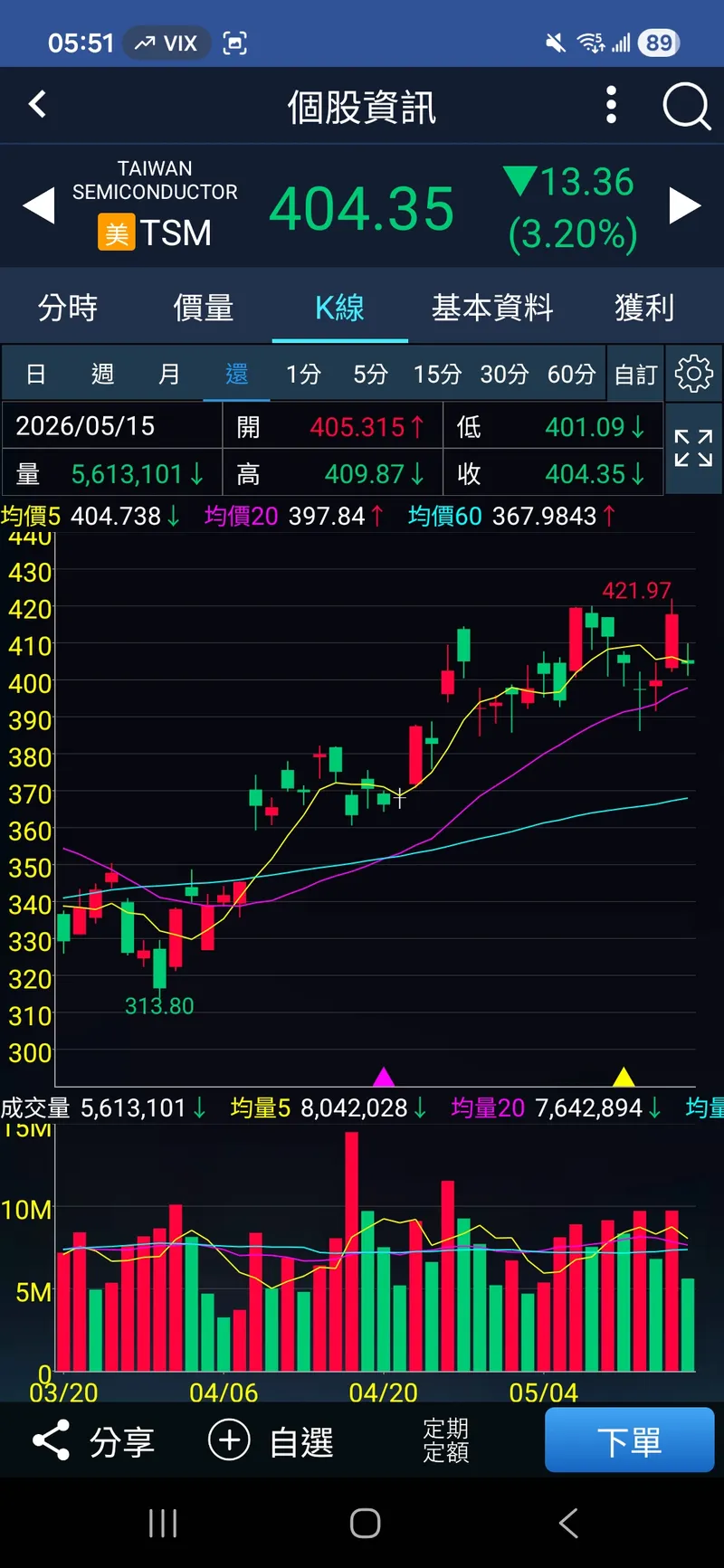Viewport: 724px width, 1568px height.
Task: Open the 價量 tab
Action: (x=204, y=308)
